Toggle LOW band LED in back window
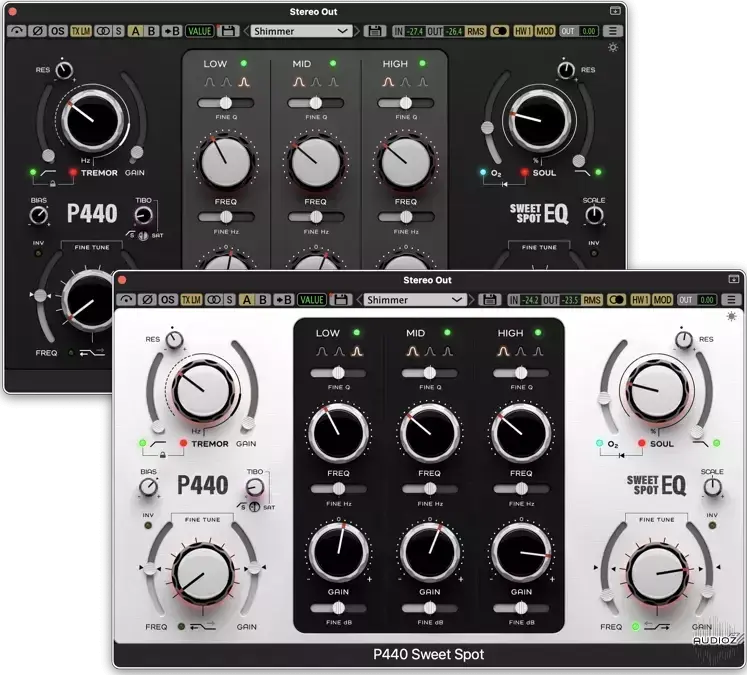The height and width of the screenshot is (675, 747). click(x=244, y=63)
